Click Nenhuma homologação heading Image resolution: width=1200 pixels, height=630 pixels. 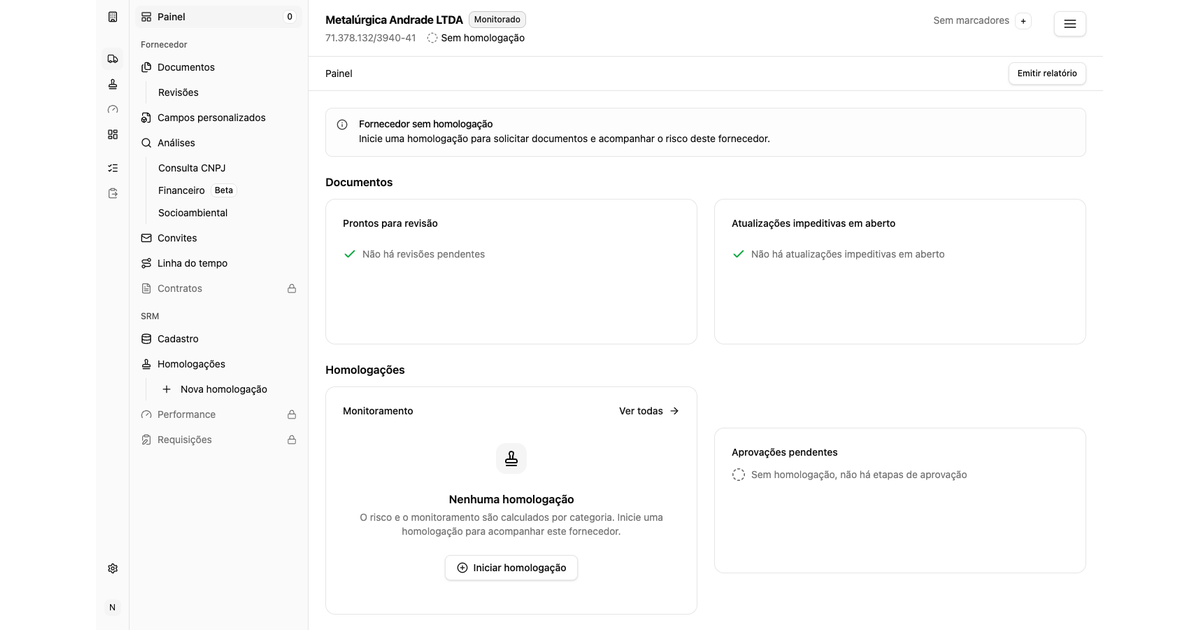click(x=511, y=499)
